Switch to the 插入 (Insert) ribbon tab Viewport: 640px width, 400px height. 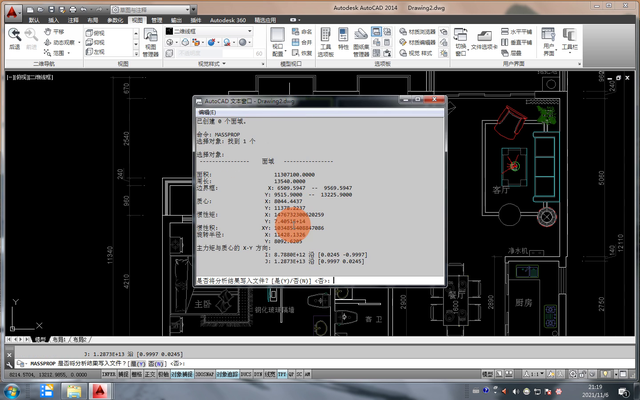coord(53,20)
